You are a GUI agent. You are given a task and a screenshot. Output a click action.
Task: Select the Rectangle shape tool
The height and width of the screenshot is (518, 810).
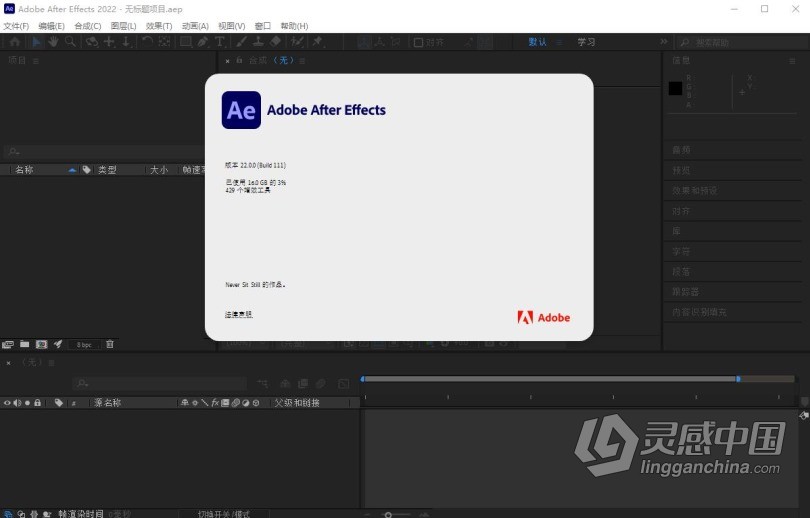point(185,42)
